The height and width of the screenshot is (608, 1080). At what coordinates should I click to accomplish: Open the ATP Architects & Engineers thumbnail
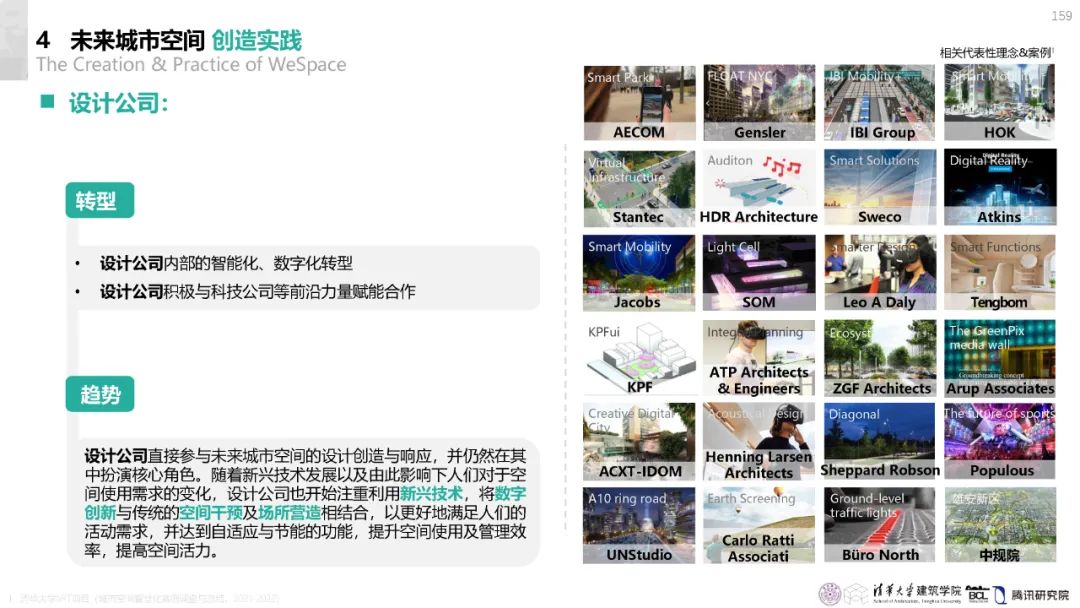759,358
